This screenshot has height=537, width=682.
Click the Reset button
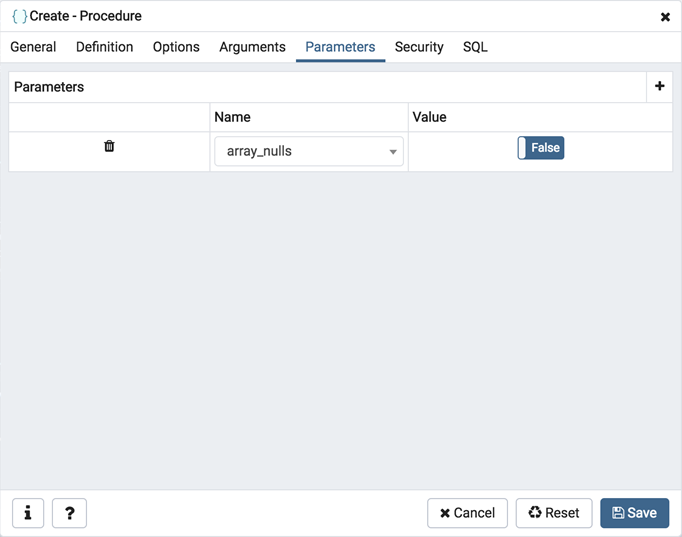[x=554, y=513]
